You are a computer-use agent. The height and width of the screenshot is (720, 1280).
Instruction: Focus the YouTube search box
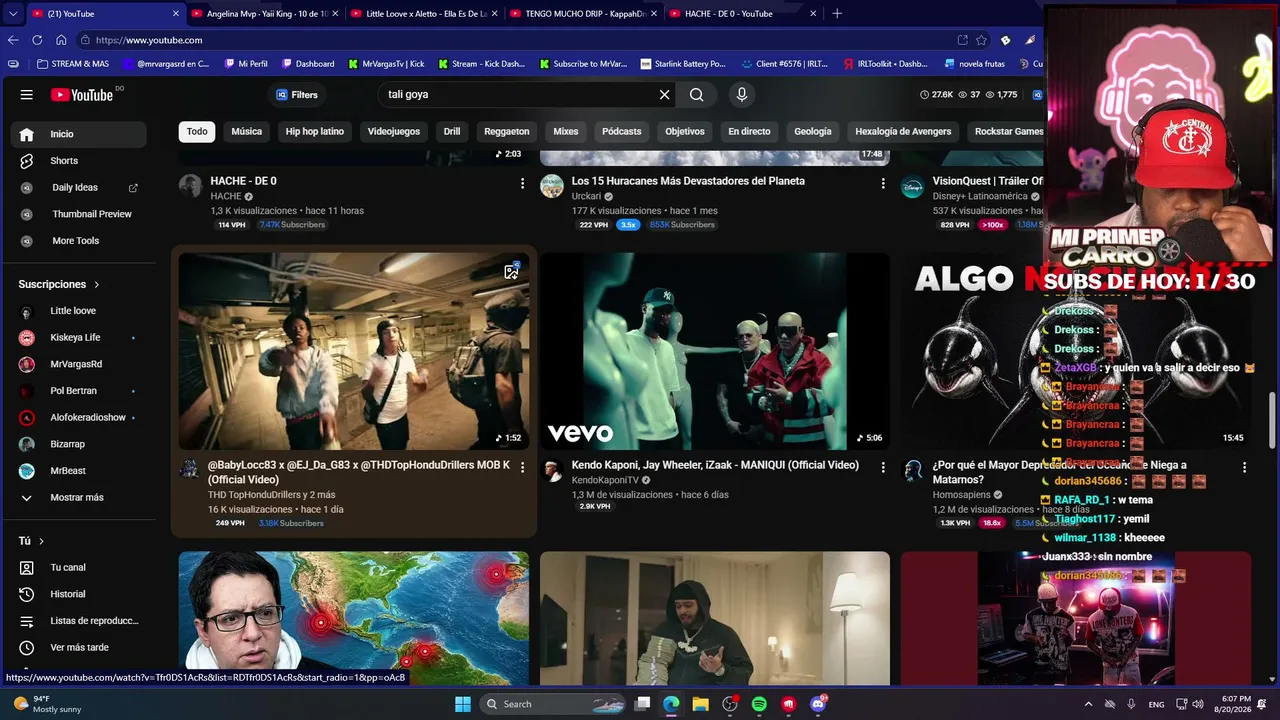click(x=518, y=95)
